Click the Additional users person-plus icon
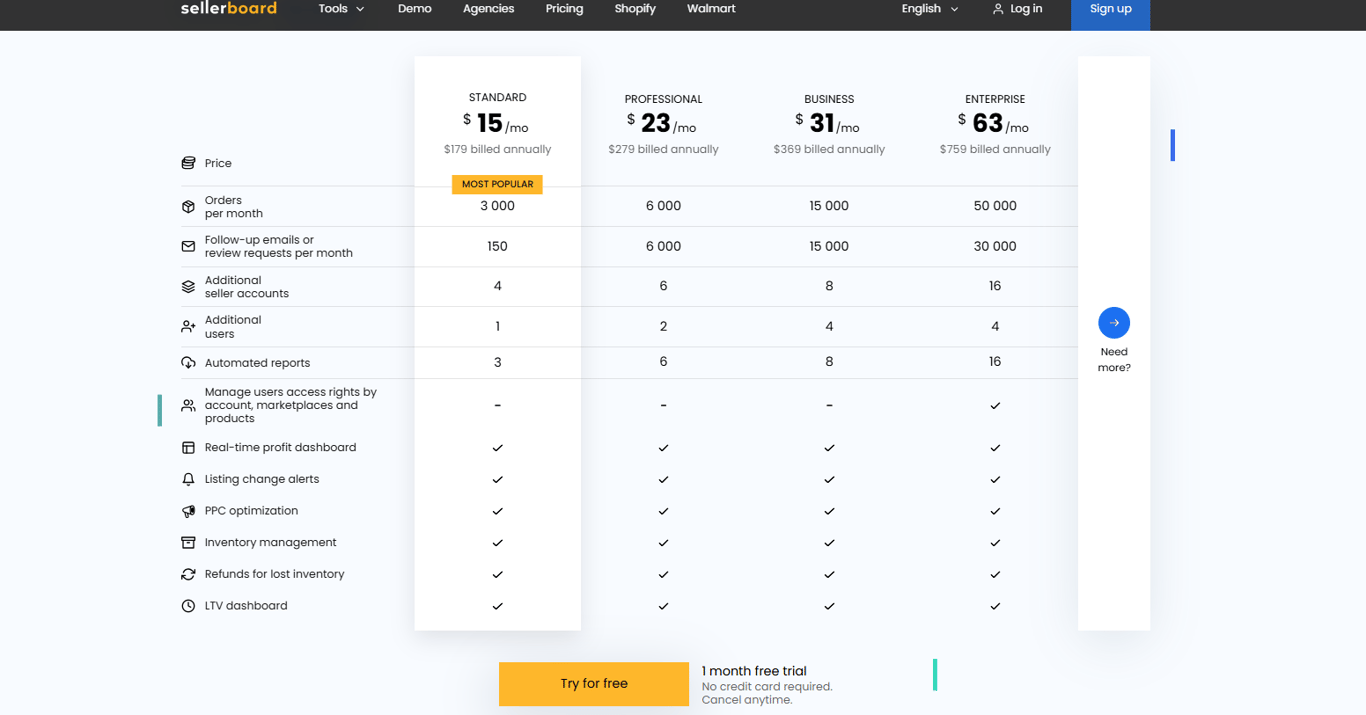This screenshot has width=1366, height=715. click(x=188, y=327)
